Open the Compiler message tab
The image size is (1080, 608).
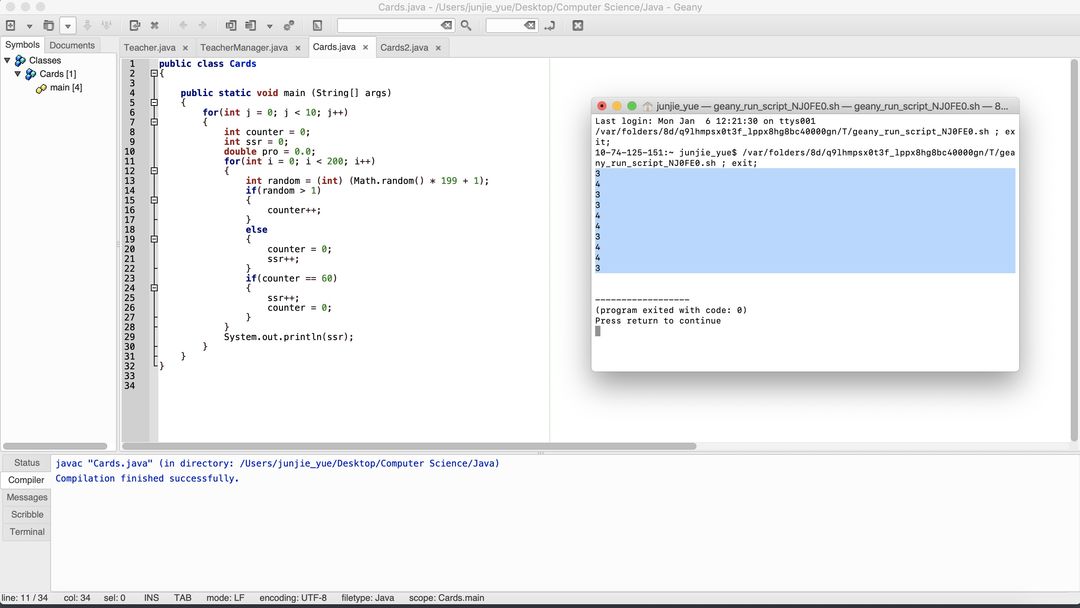coord(26,480)
